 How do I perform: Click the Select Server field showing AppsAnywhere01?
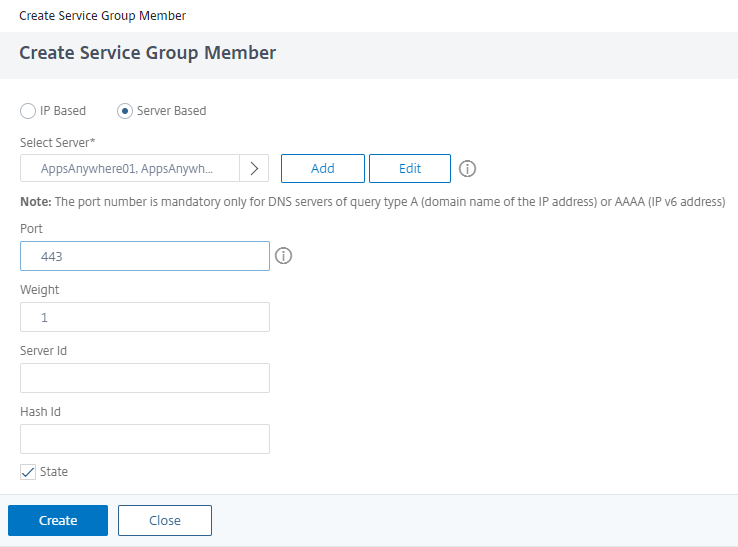coord(130,168)
